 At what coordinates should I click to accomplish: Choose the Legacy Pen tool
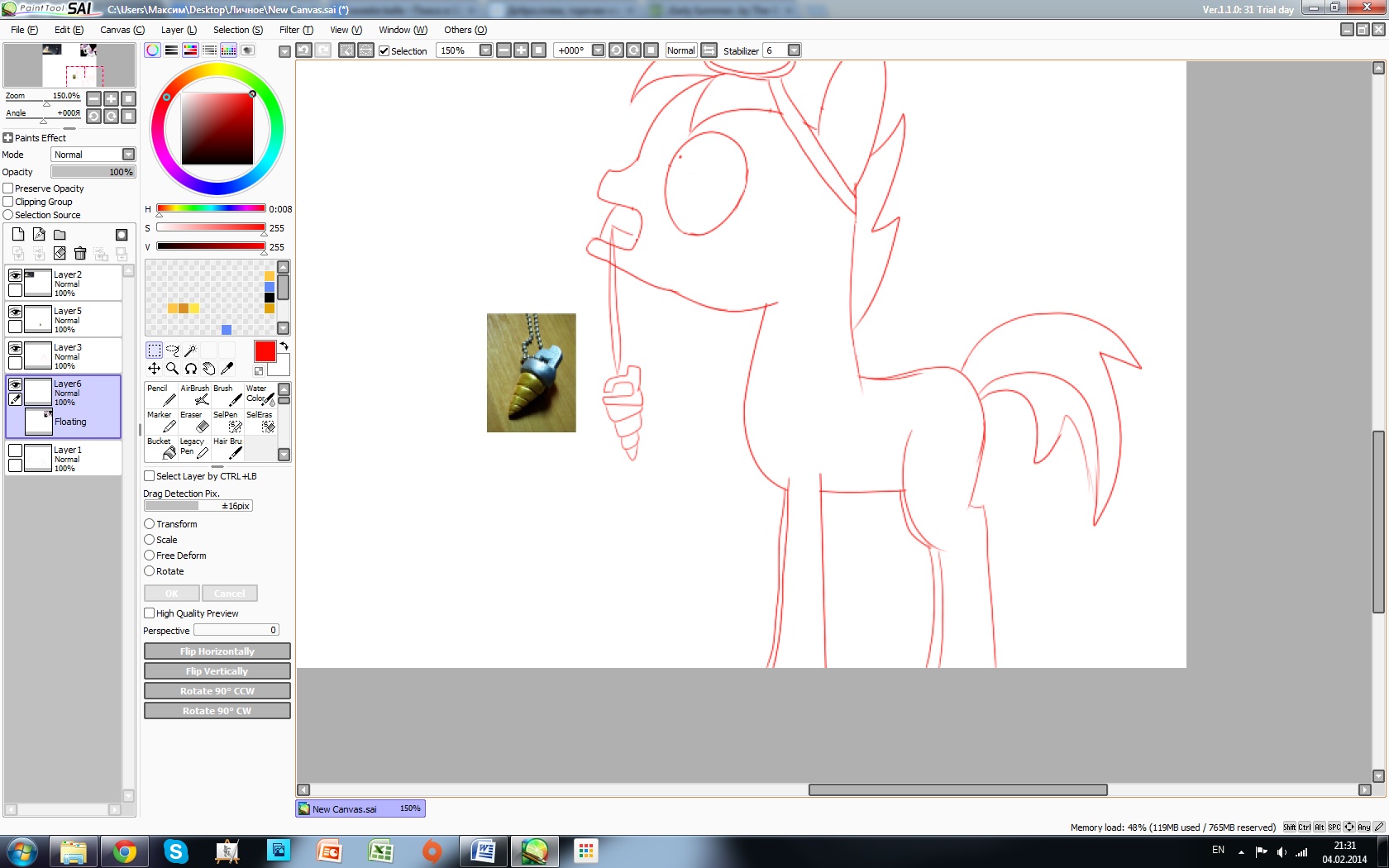click(194, 448)
